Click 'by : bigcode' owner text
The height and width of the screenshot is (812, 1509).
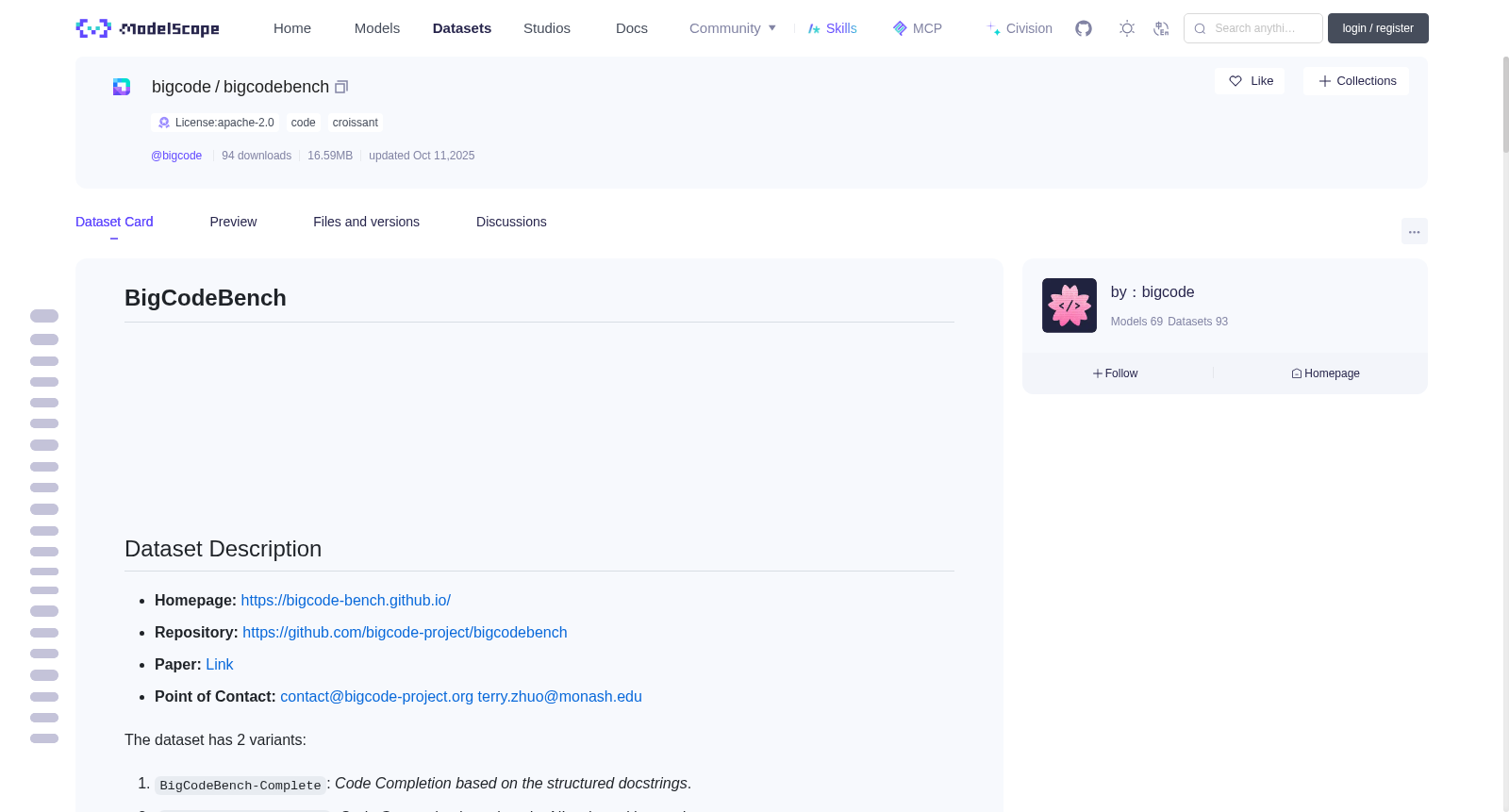(1152, 292)
